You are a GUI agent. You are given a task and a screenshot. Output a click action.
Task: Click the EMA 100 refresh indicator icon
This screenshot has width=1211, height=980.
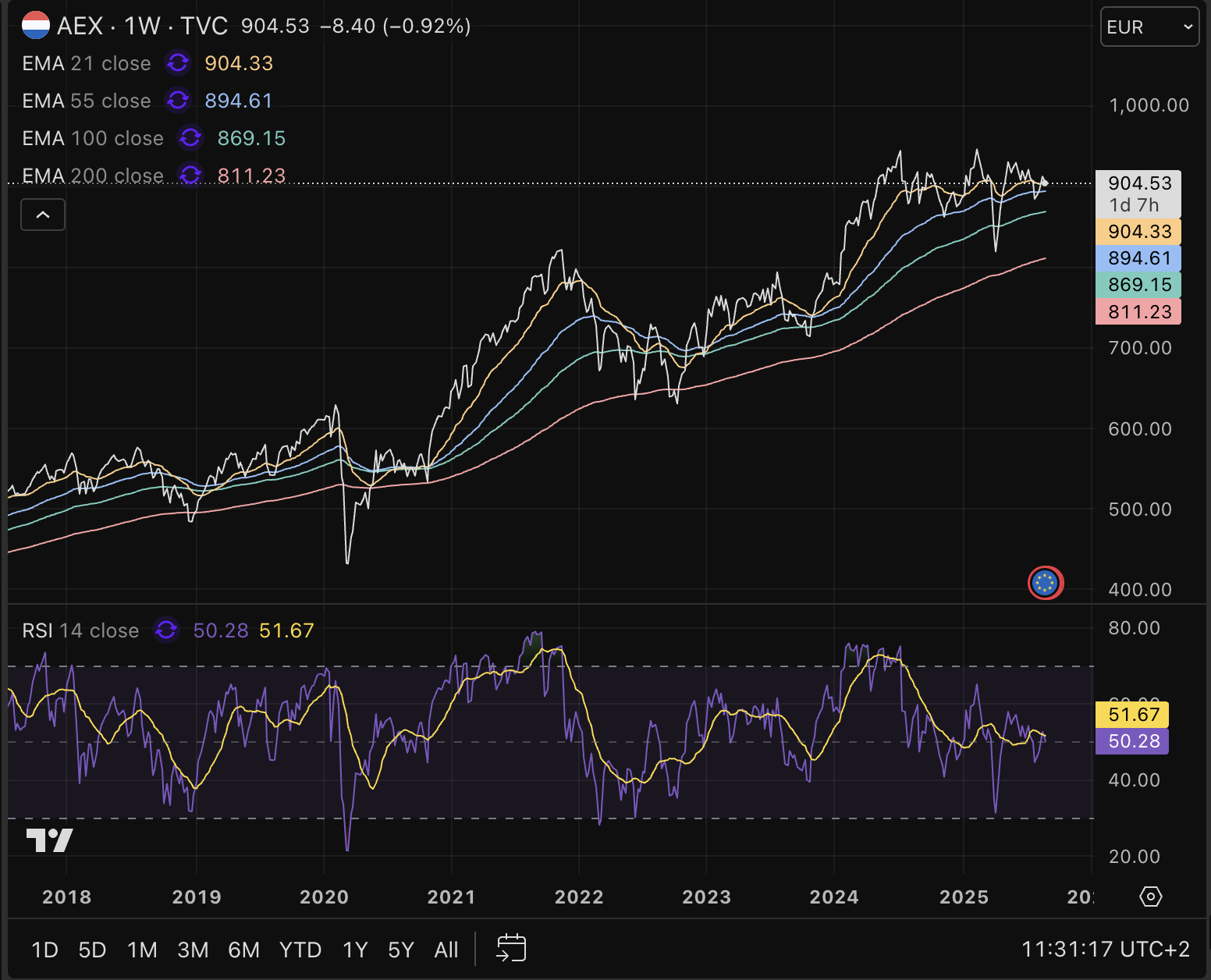click(x=190, y=138)
